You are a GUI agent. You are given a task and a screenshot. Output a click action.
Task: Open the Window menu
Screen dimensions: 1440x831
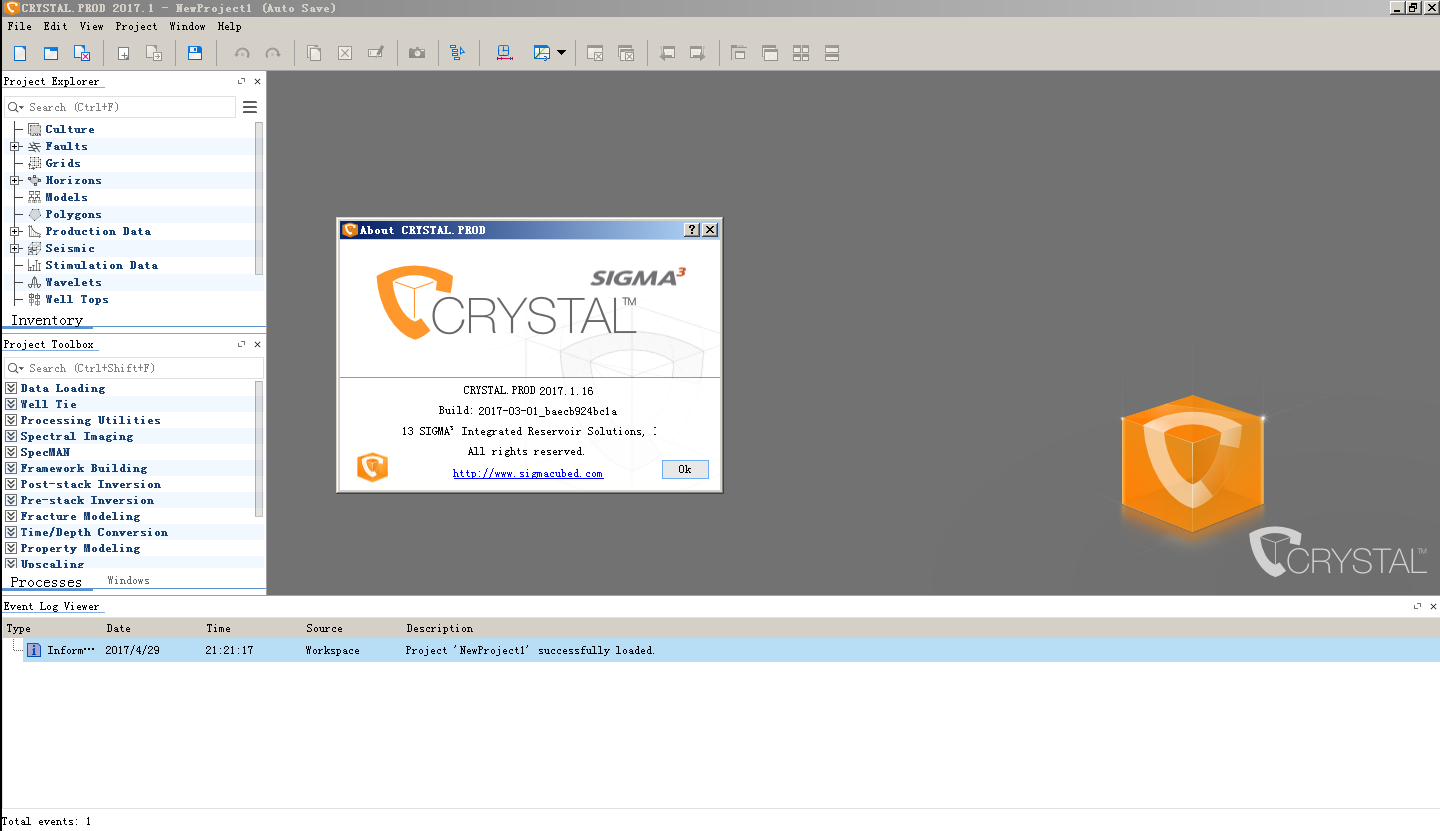click(187, 26)
